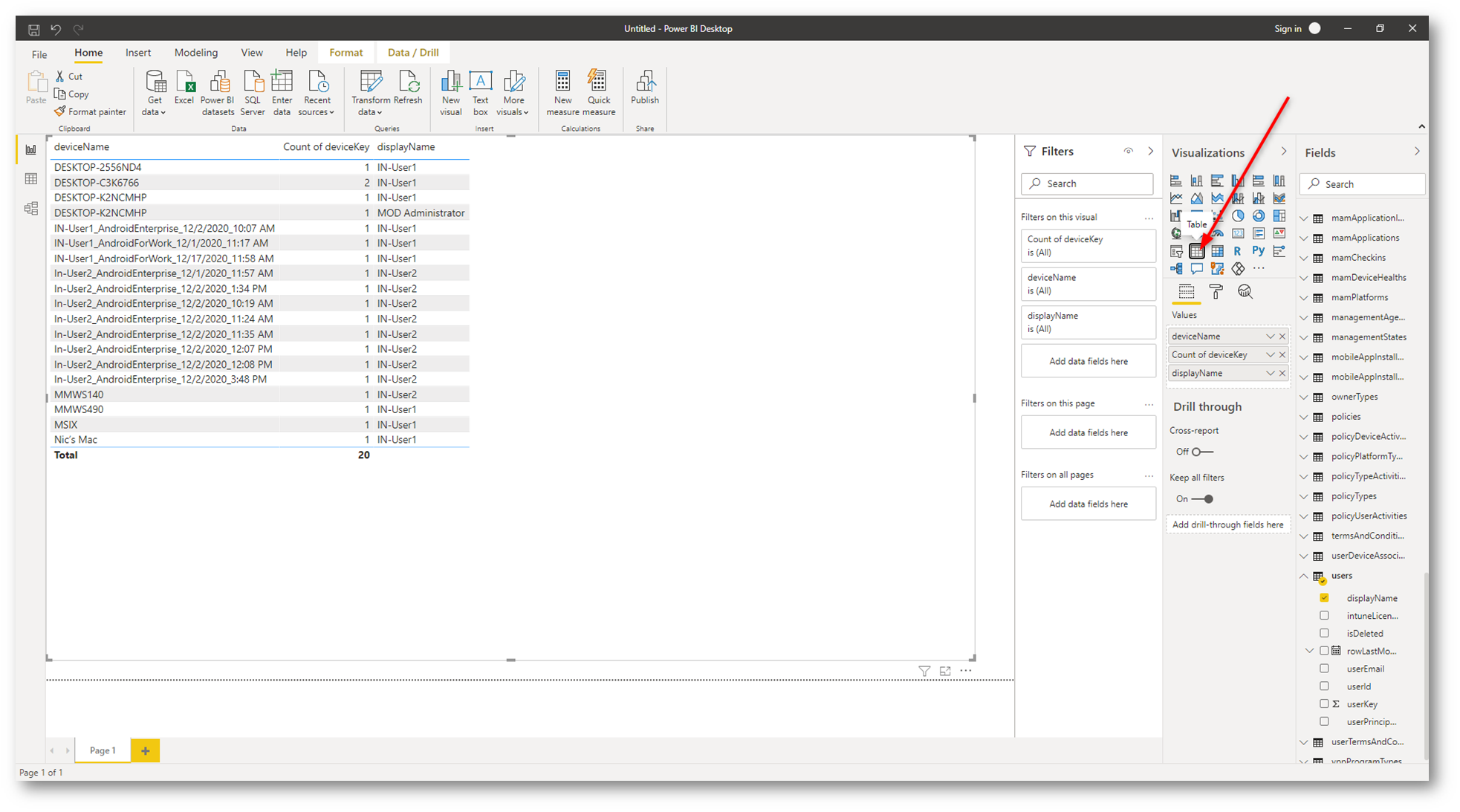Switch to Report view in left sidebar
This screenshot has height=812, width=1460.
click(31, 149)
